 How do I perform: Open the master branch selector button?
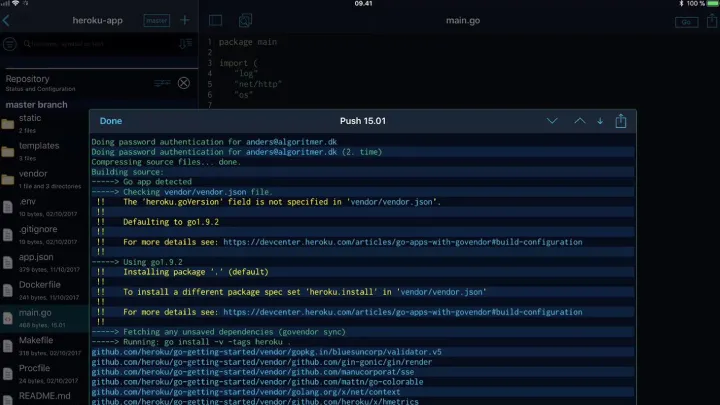point(157,20)
